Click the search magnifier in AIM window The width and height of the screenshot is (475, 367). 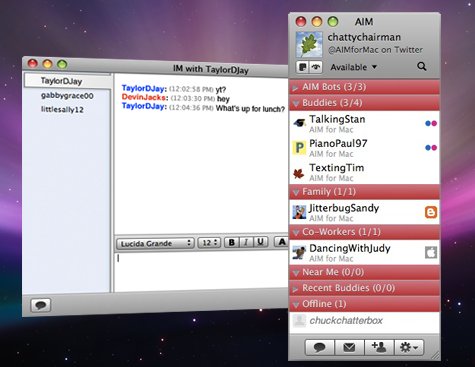[x=422, y=67]
